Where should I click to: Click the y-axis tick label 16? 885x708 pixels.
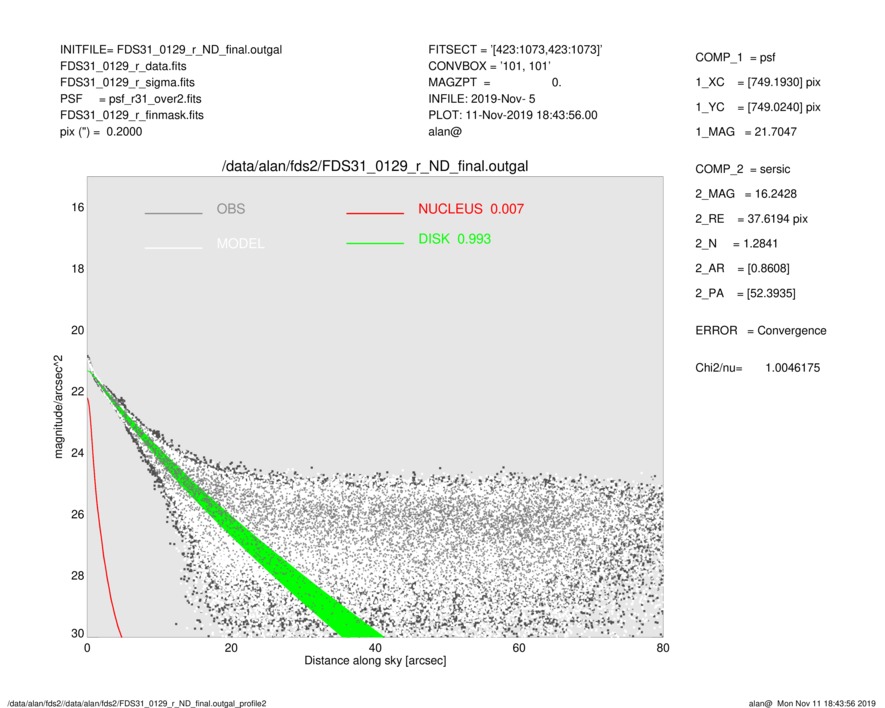pyautogui.click(x=77, y=207)
